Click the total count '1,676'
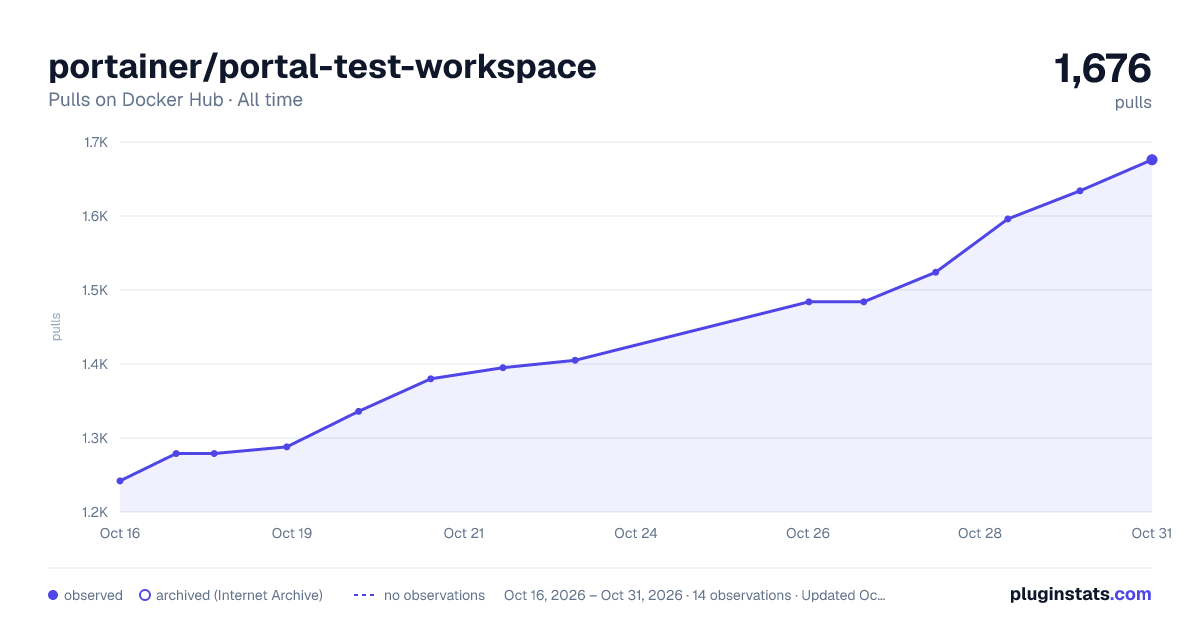This screenshot has width=1200, height=630. pyautogui.click(x=1102, y=69)
